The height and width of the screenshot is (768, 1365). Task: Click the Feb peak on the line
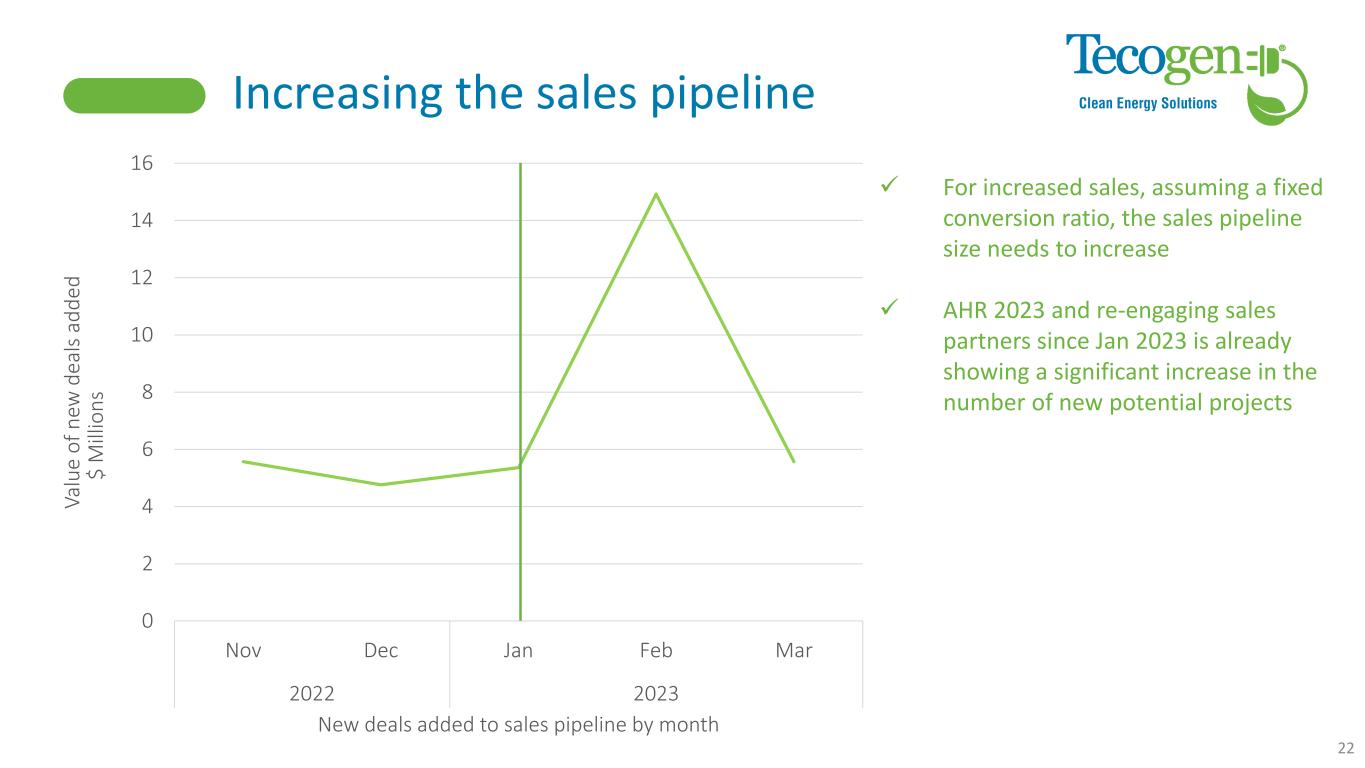(x=656, y=194)
